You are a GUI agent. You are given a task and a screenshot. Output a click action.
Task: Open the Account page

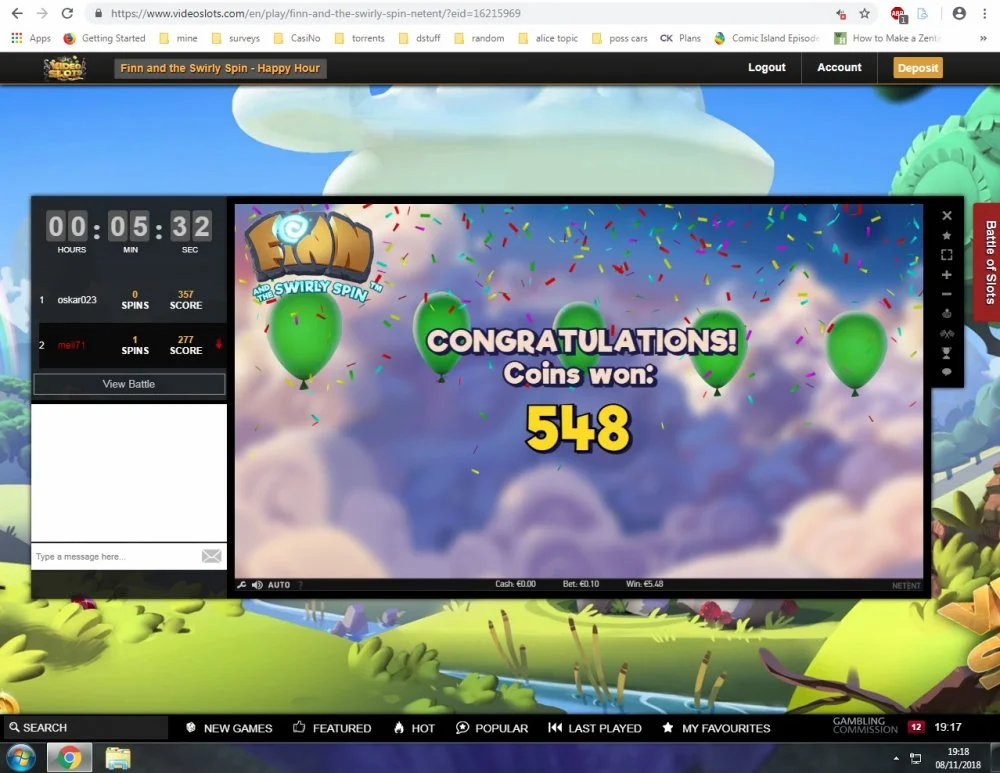[x=839, y=67]
